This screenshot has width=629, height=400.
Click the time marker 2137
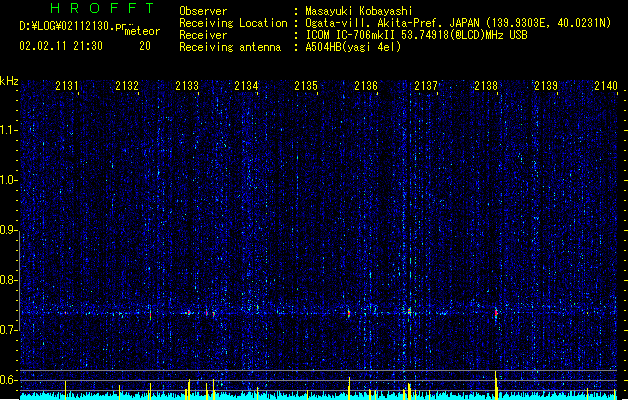[426, 86]
